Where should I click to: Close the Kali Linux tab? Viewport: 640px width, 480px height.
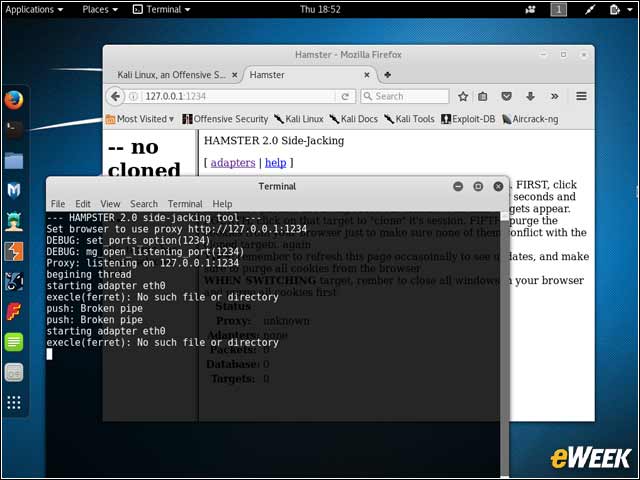pyautogui.click(x=235, y=75)
